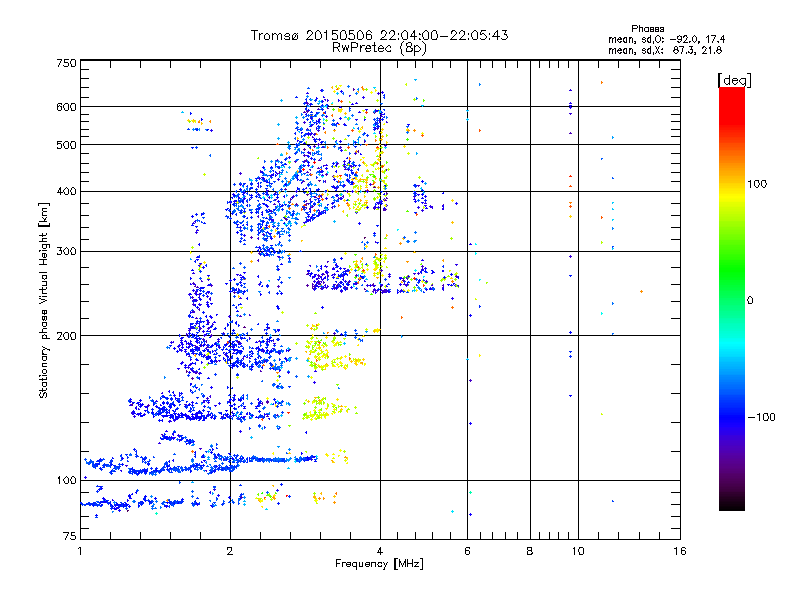800x600 pixels.
Task: Click the 'Stationary phase Virtual Height [km]' axis label
Action: (44, 301)
